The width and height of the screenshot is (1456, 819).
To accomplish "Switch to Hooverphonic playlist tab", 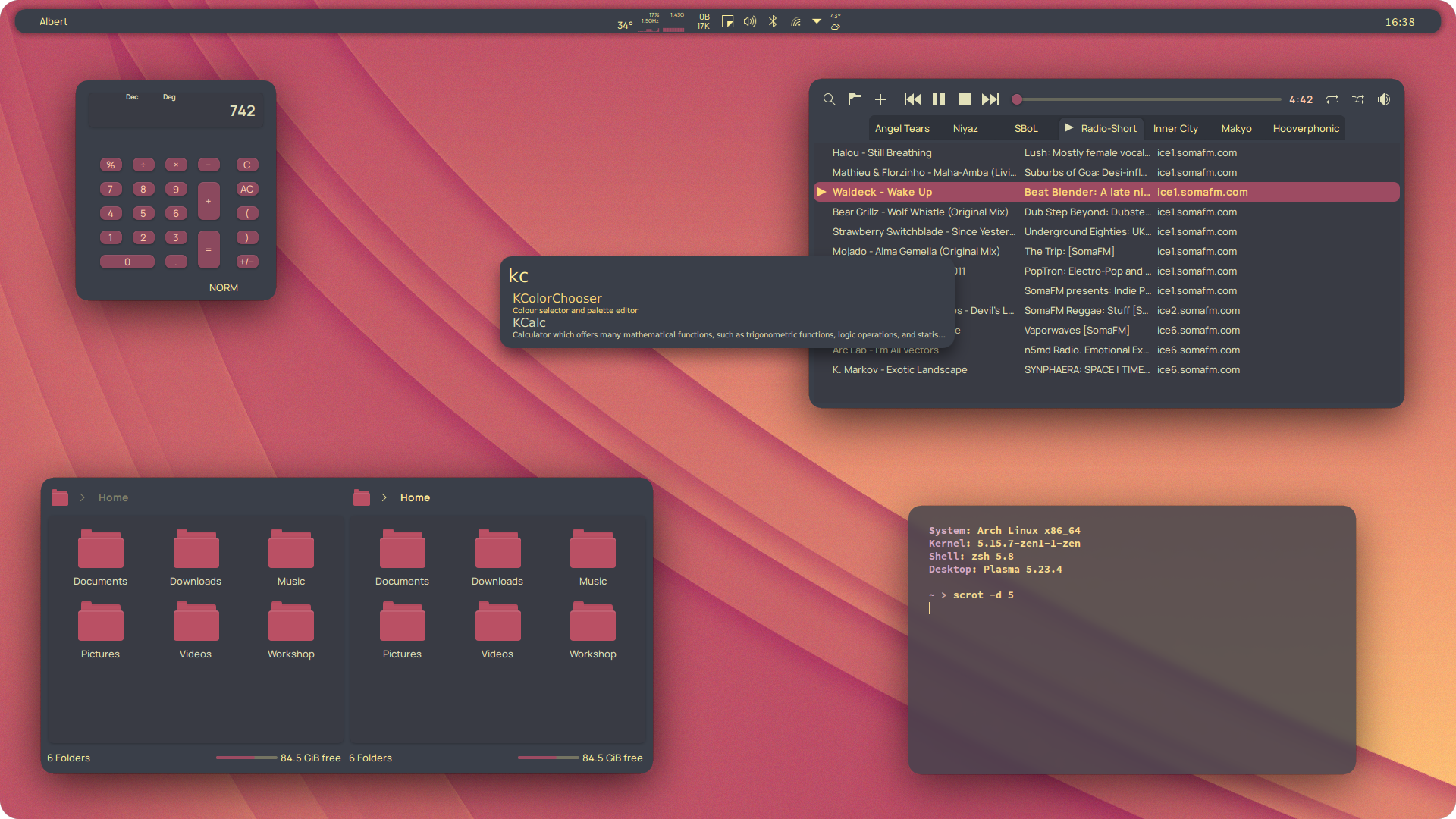I will tap(1306, 129).
